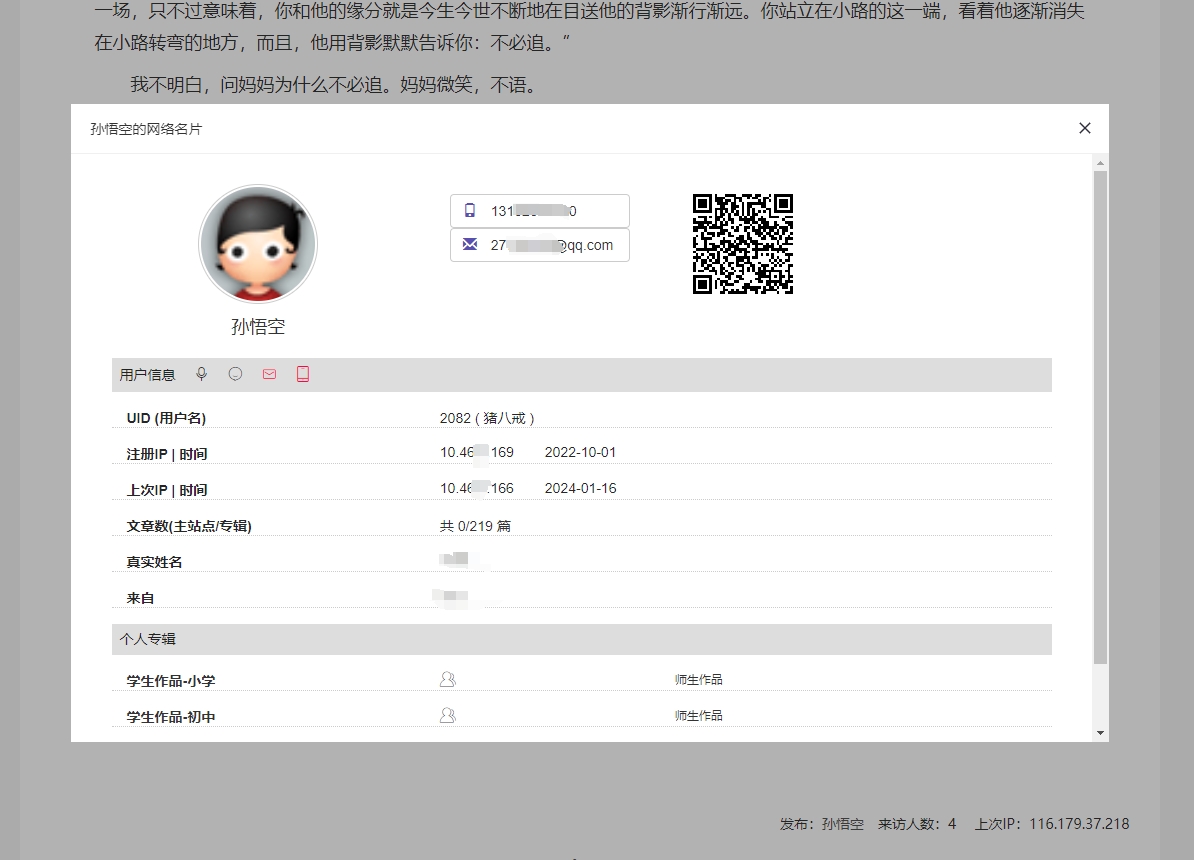Click the last login date 2024-01-16

[580, 488]
